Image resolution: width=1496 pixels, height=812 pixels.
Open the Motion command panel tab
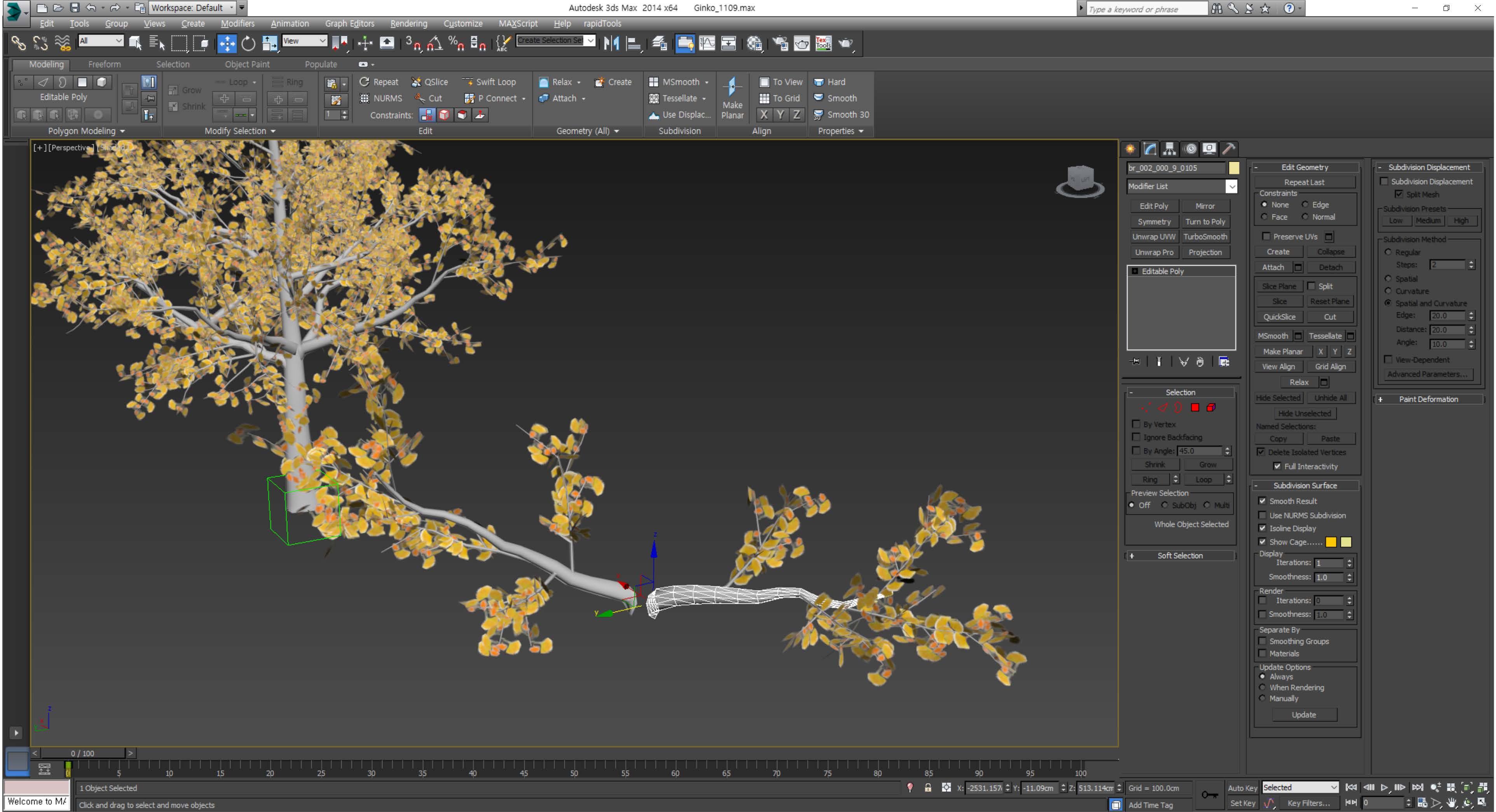(1190, 148)
